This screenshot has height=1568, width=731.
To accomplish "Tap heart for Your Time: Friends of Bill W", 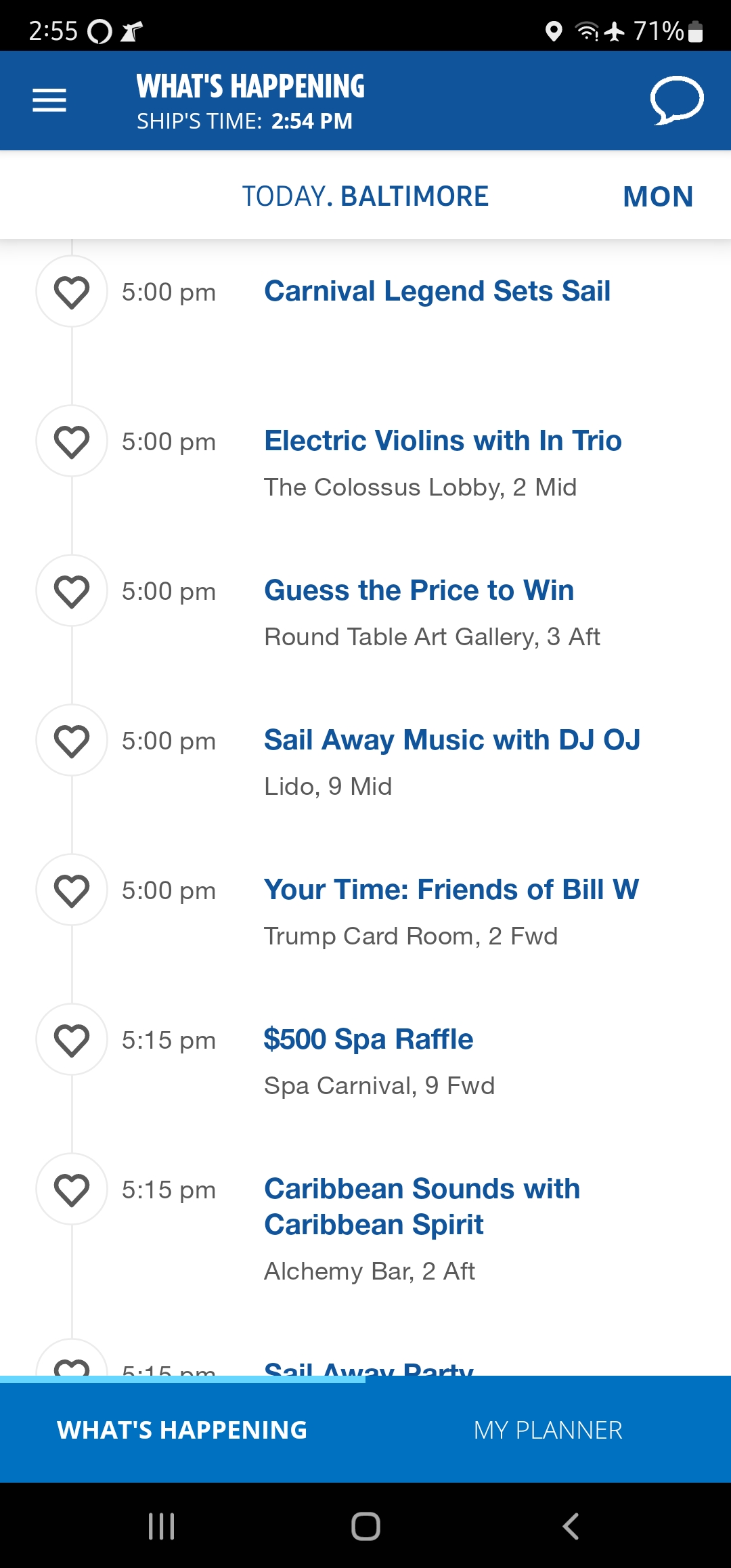I will click(x=72, y=890).
